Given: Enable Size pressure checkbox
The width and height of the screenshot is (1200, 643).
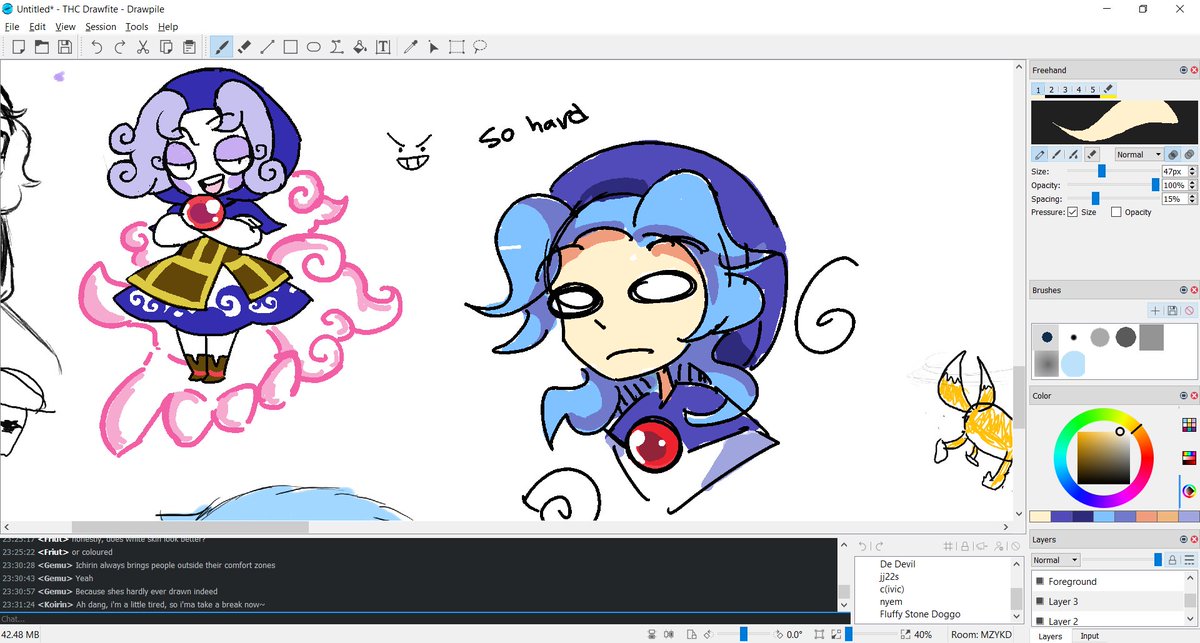Looking at the screenshot, I should tap(1073, 212).
